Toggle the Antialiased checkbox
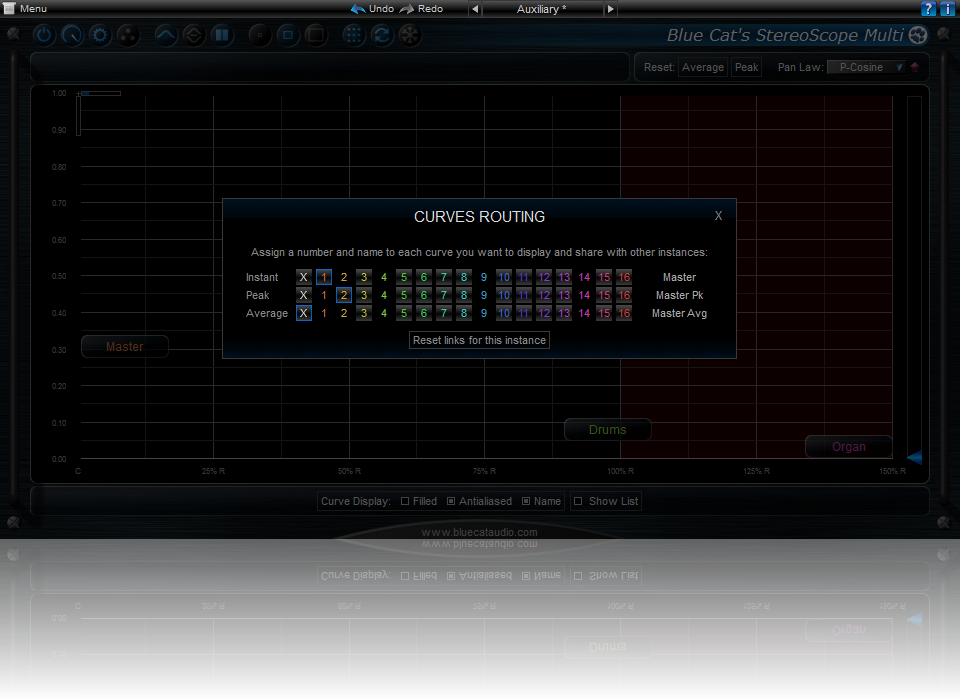 click(x=451, y=501)
